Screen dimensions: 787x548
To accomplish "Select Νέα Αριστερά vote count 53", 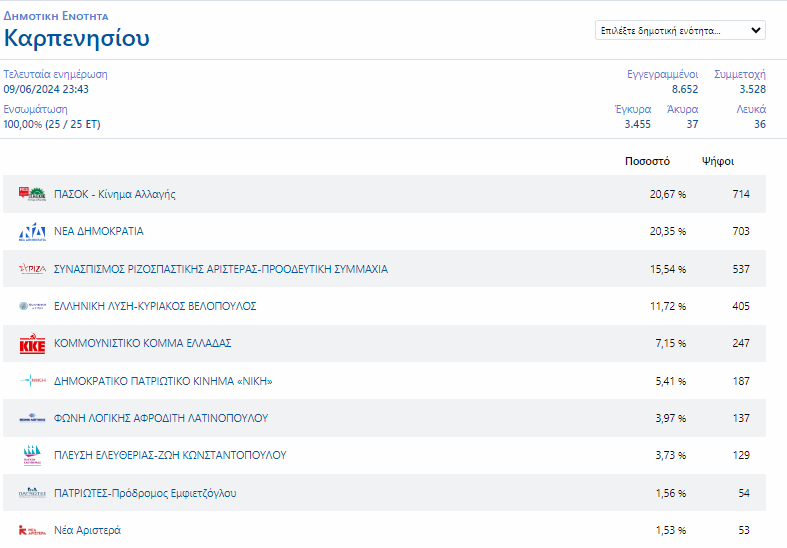I will 744,530.
